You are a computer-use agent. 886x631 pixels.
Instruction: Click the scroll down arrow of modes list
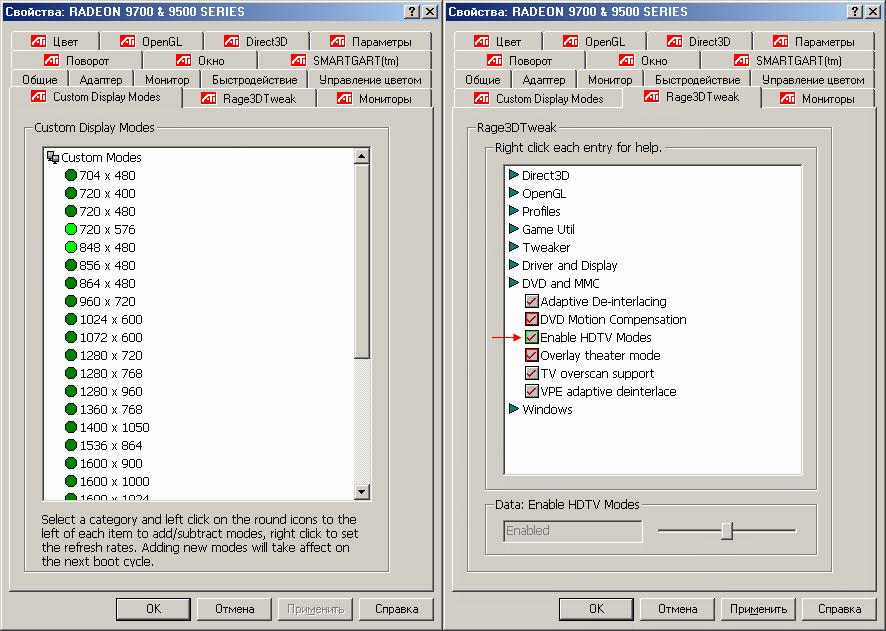tap(362, 492)
